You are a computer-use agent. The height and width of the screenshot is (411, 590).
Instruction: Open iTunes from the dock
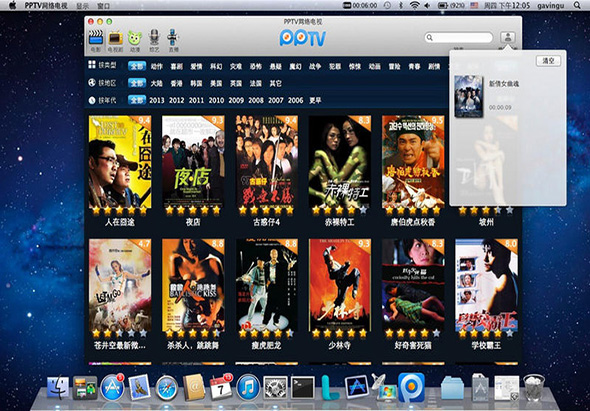(248, 387)
